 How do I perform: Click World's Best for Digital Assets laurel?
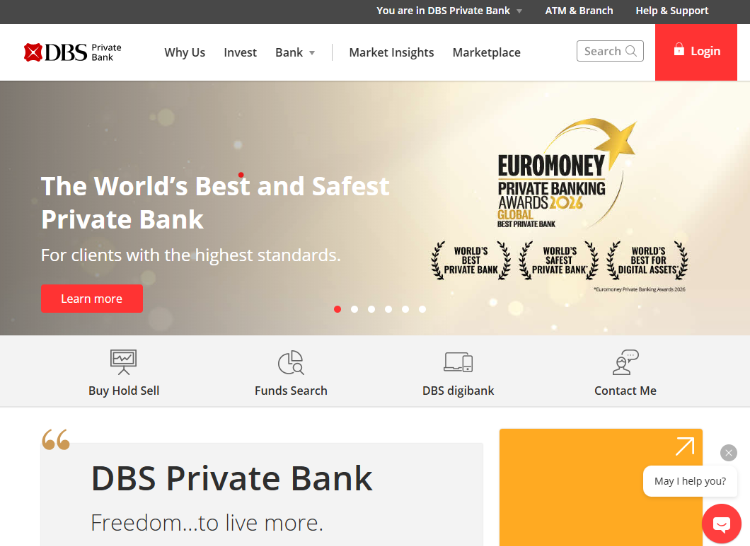tap(648, 261)
